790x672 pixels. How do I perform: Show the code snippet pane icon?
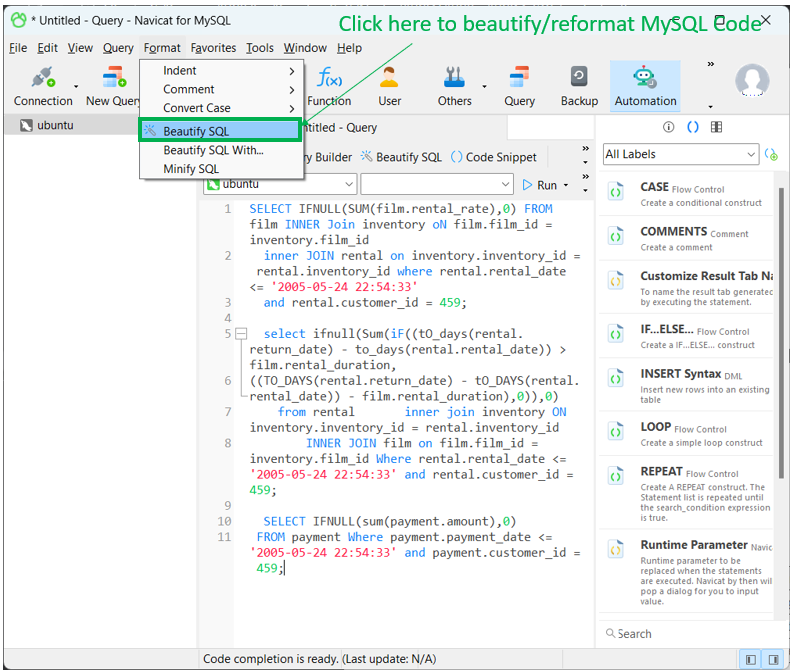tap(693, 127)
